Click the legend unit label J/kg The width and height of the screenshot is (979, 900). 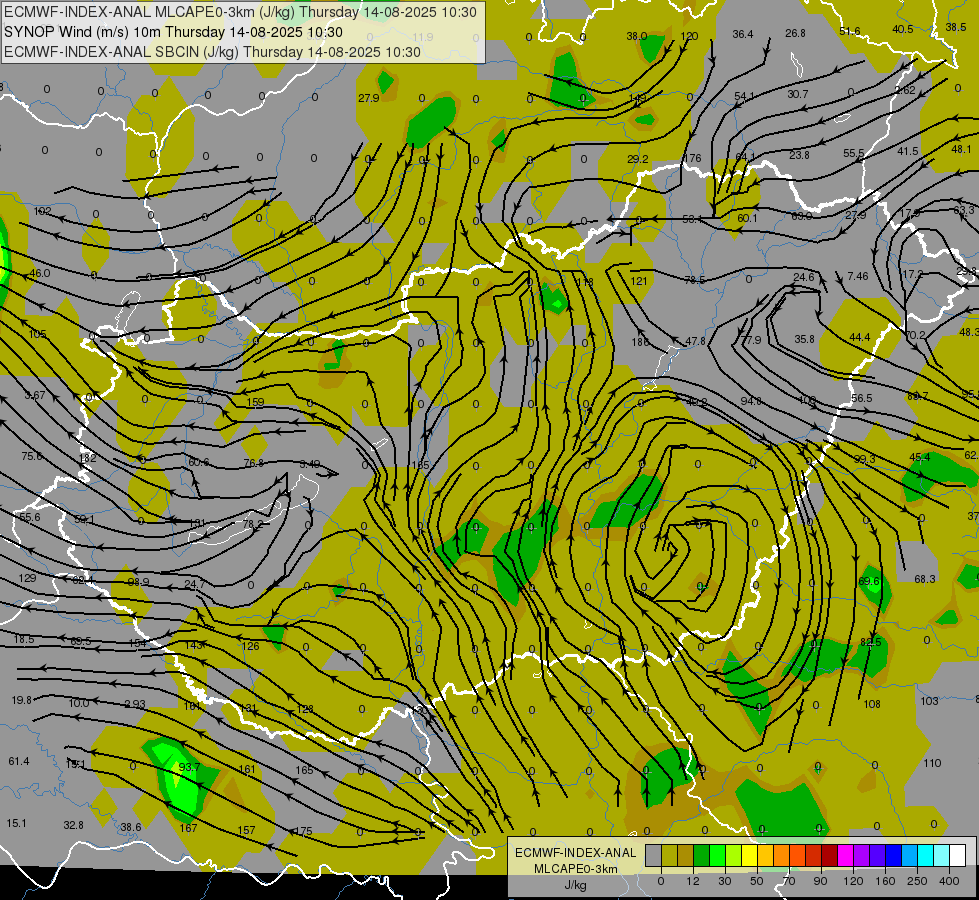tap(576, 885)
